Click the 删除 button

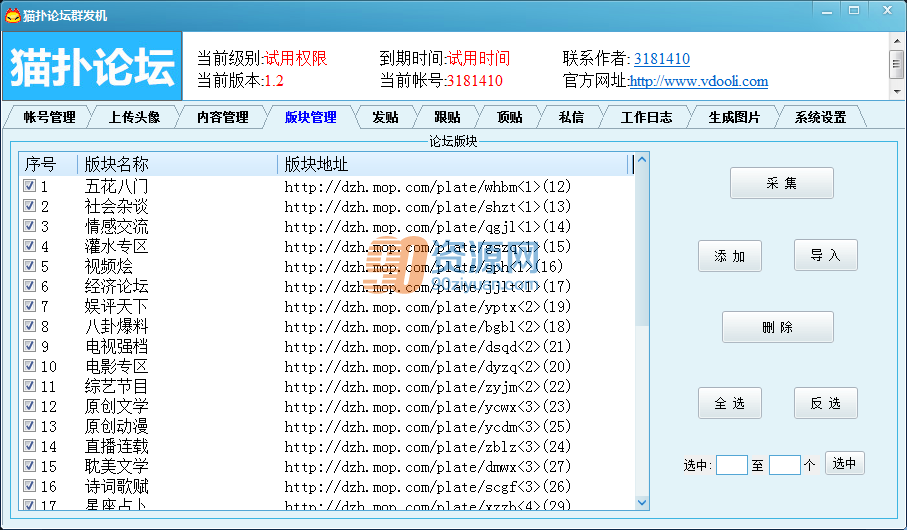777,327
